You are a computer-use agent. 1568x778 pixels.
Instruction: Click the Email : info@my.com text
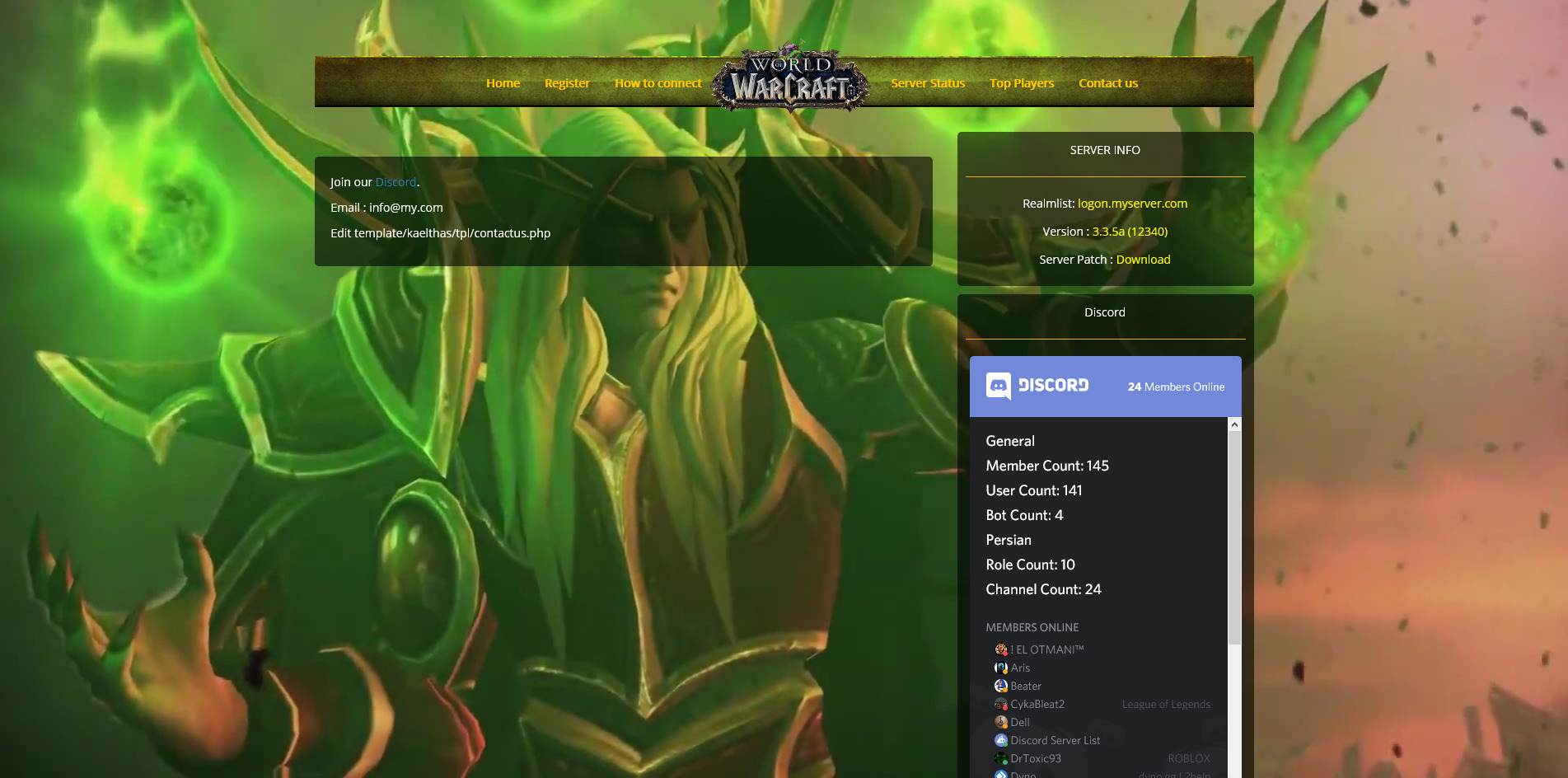(x=386, y=208)
